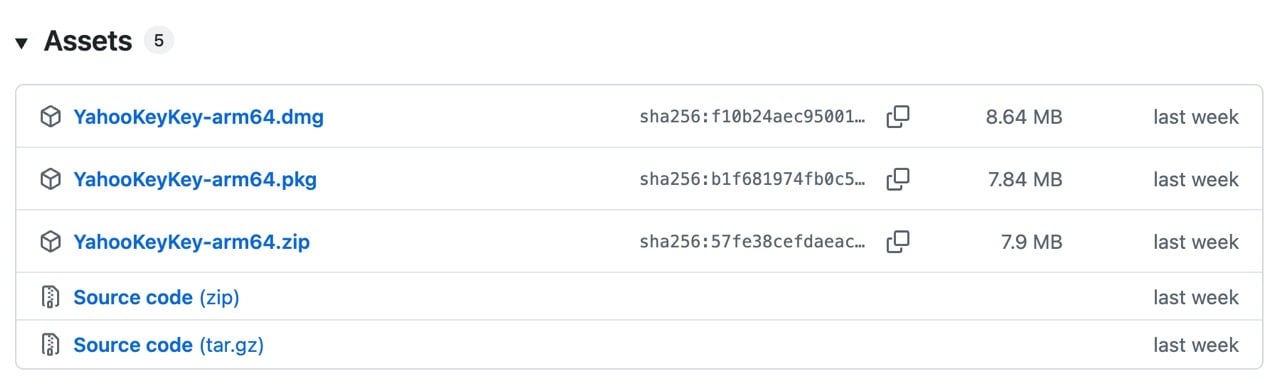
Task: Copy the sha256 hash of YahooKeyKey-arm64.zip
Action: click(898, 241)
